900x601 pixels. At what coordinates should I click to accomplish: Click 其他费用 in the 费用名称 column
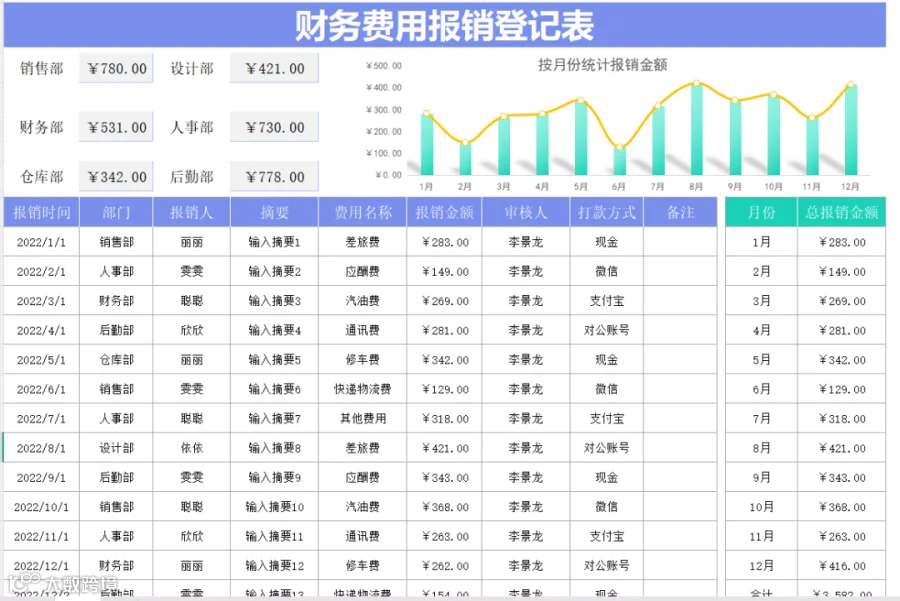click(x=363, y=418)
